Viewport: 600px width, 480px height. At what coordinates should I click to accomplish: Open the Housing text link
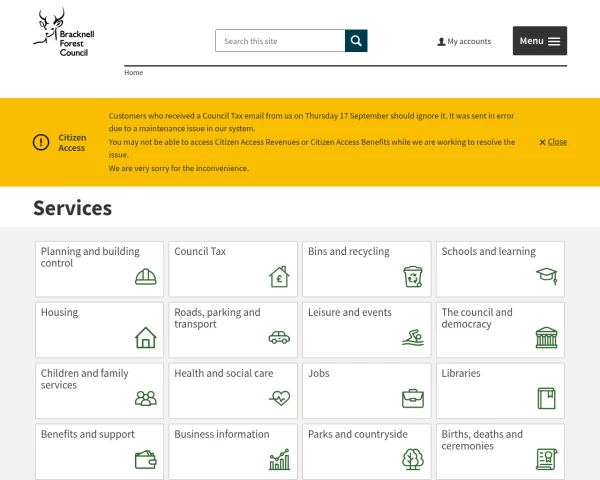click(x=59, y=312)
